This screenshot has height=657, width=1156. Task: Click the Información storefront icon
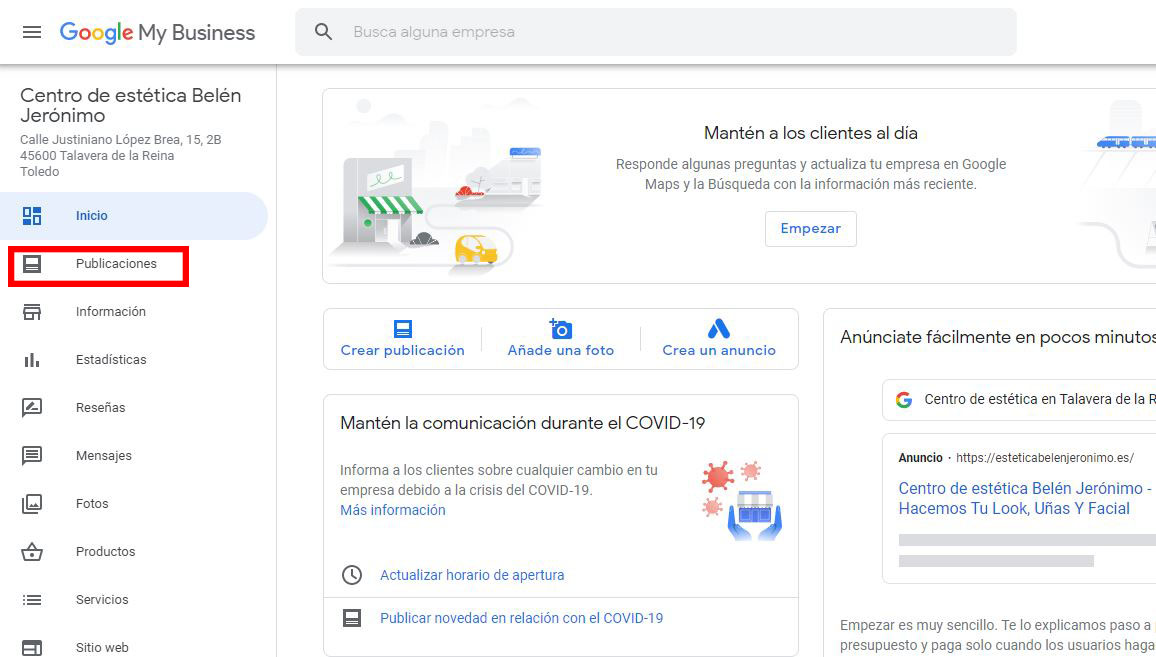coord(32,312)
